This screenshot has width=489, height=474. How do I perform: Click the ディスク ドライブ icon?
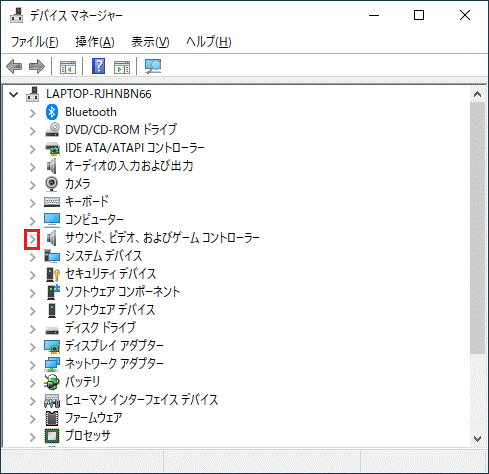pos(52,330)
